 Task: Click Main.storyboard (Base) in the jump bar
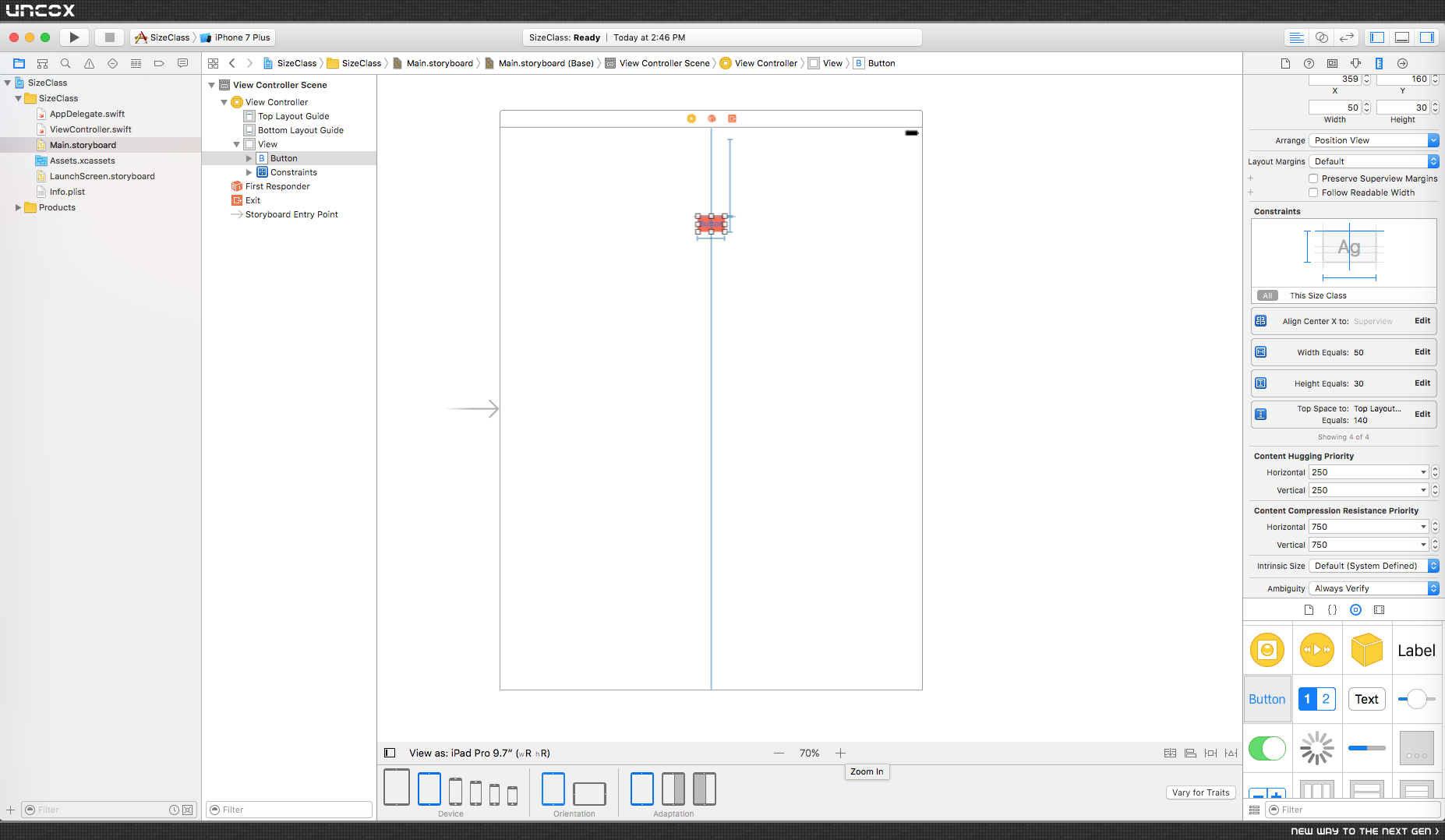pyautogui.click(x=539, y=63)
